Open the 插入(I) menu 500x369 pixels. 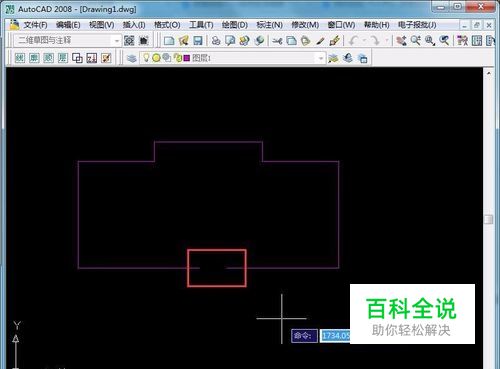pyautogui.click(x=134, y=25)
